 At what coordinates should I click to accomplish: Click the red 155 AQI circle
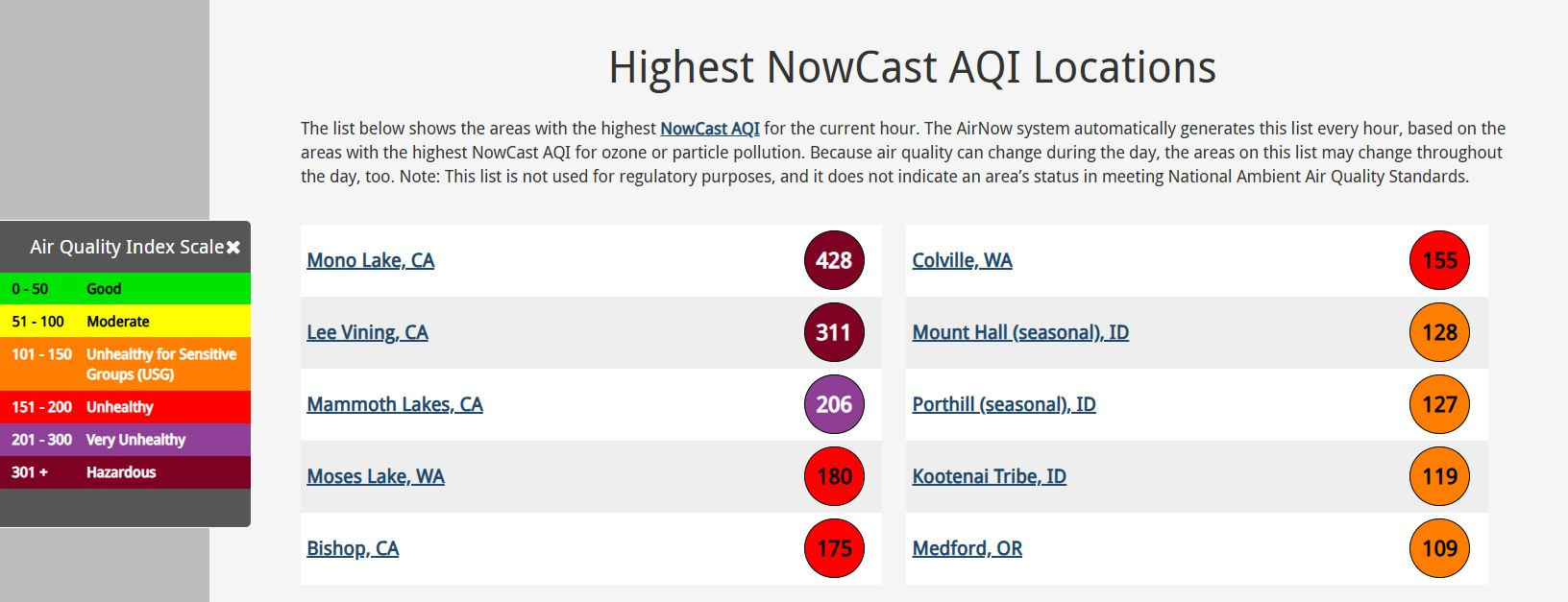tap(1439, 260)
